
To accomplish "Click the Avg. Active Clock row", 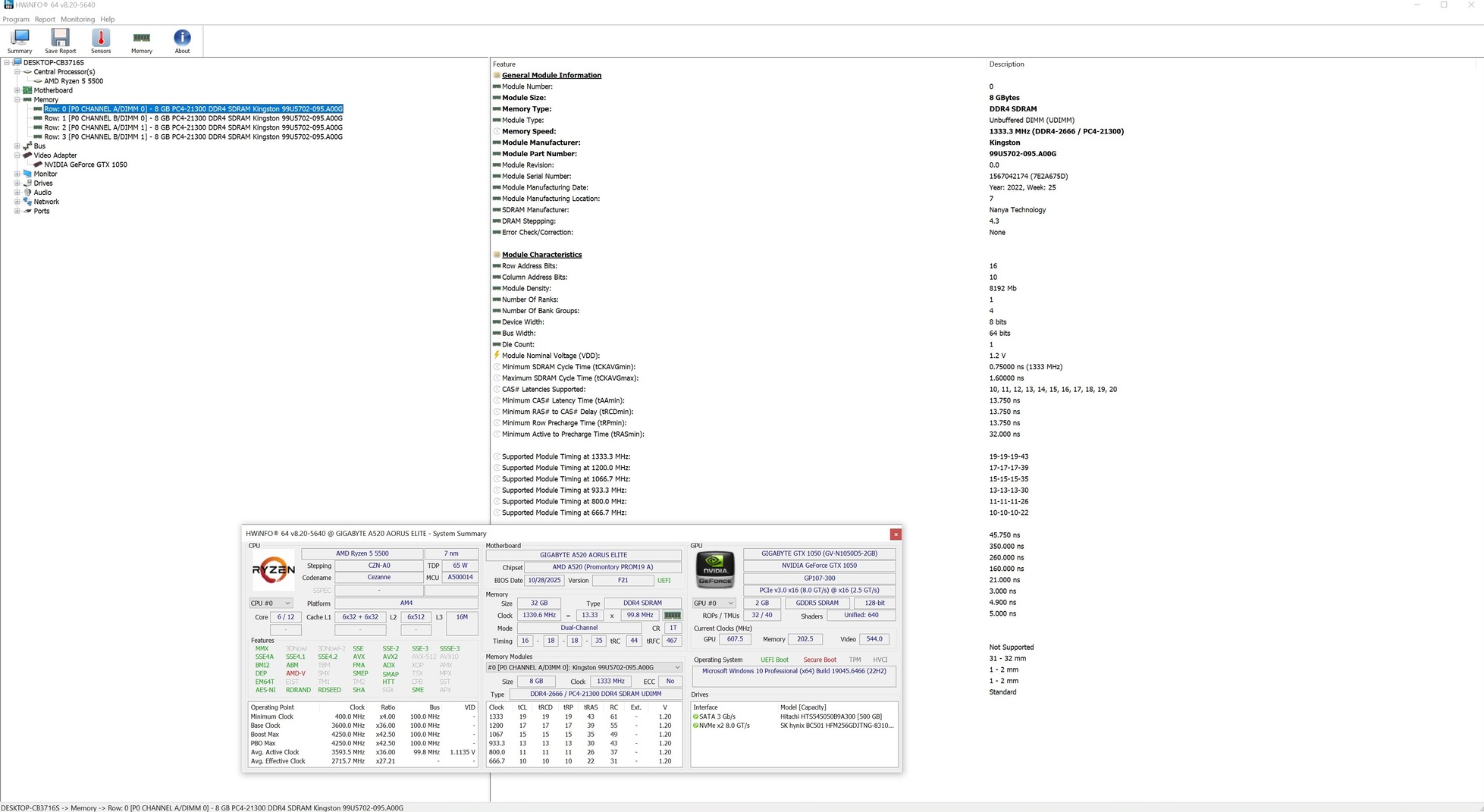I will pyautogui.click(x=362, y=752).
